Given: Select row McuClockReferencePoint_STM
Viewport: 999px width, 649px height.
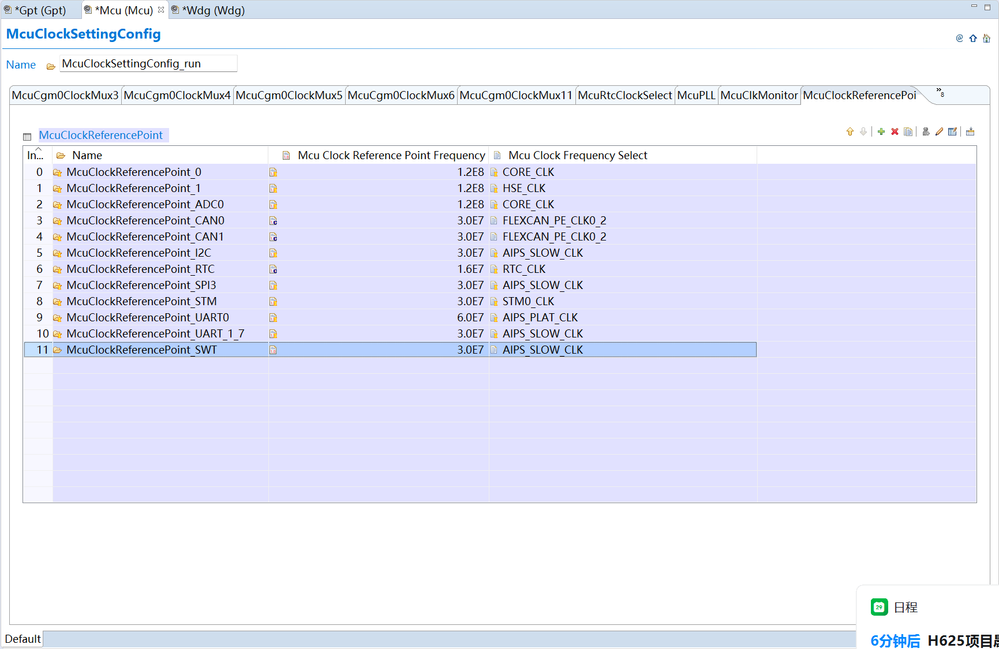Looking at the screenshot, I should click(390, 301).
